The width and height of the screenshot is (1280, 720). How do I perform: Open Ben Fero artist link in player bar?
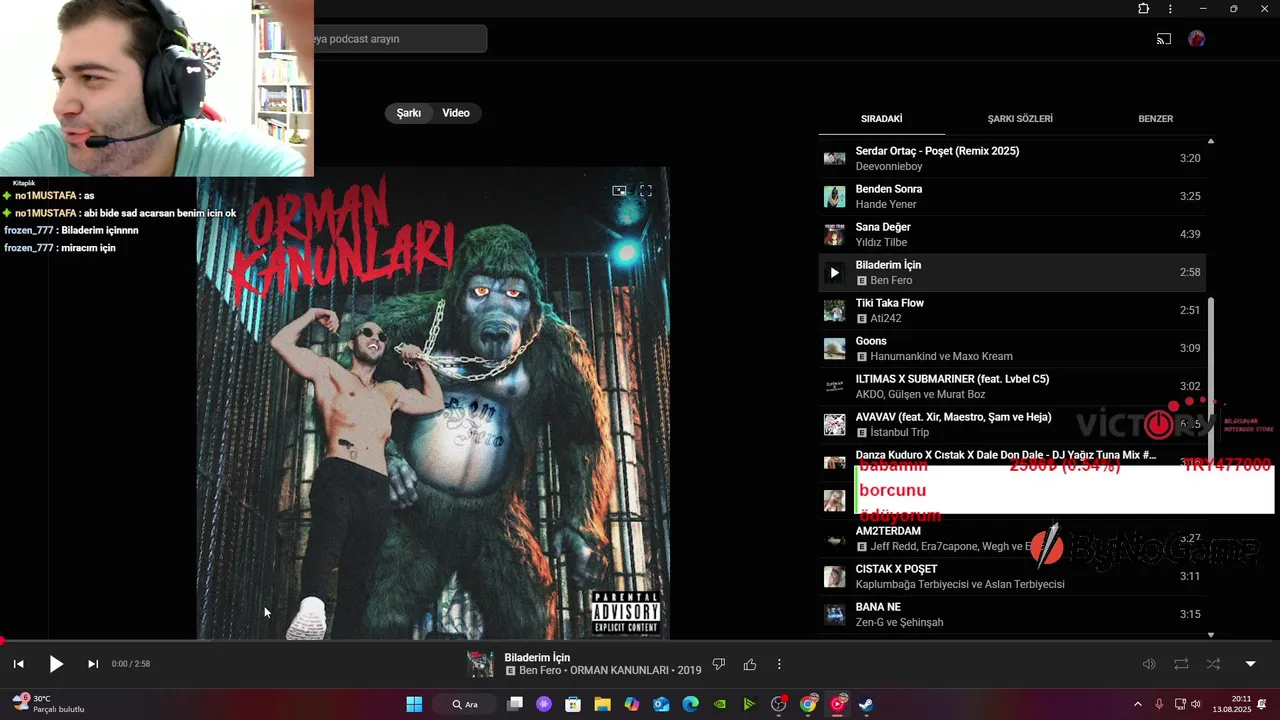pyautogui.click(x=542, y=670)
